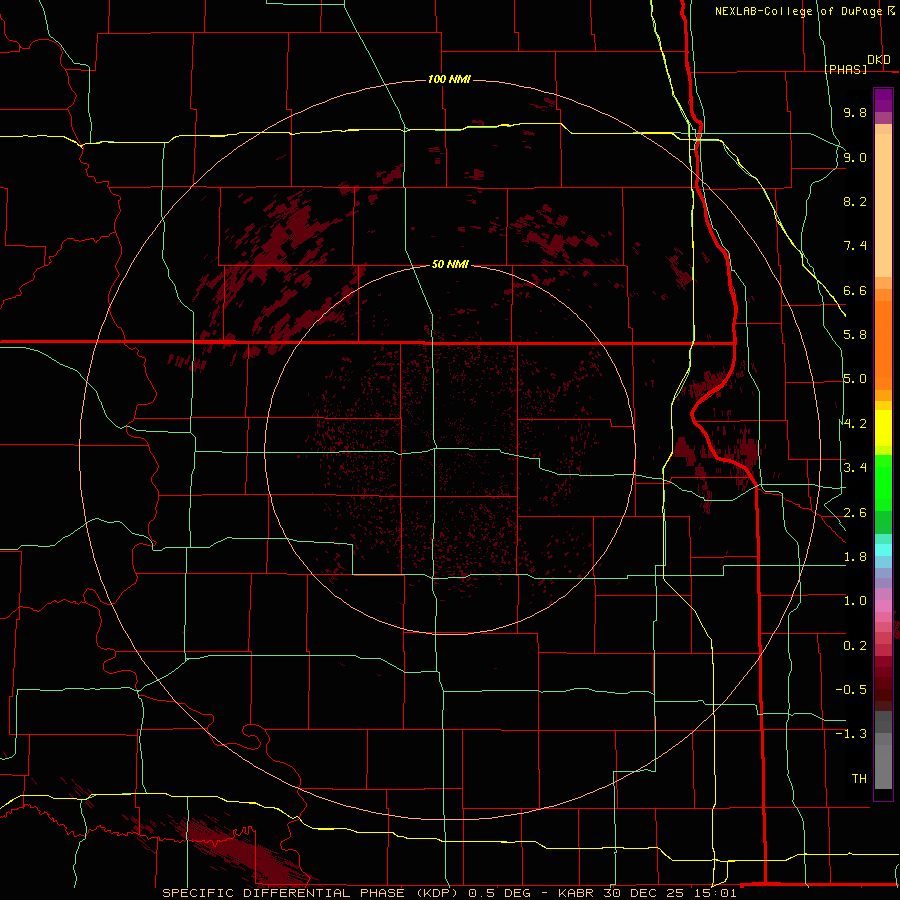Click the 6.6 value on the color scale

tap(855, 290)
